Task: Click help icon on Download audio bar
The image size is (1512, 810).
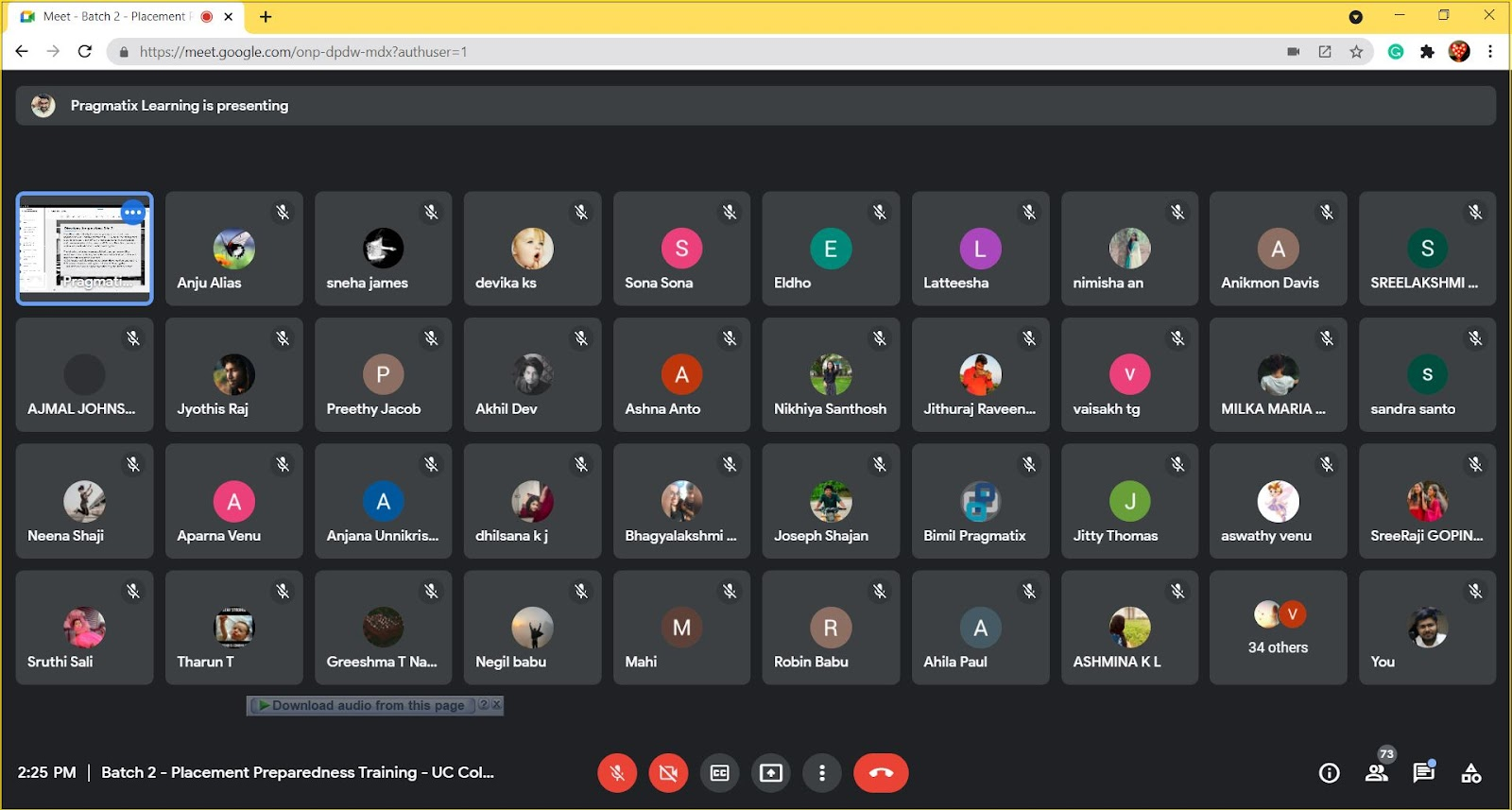Action: pos(484,705)
